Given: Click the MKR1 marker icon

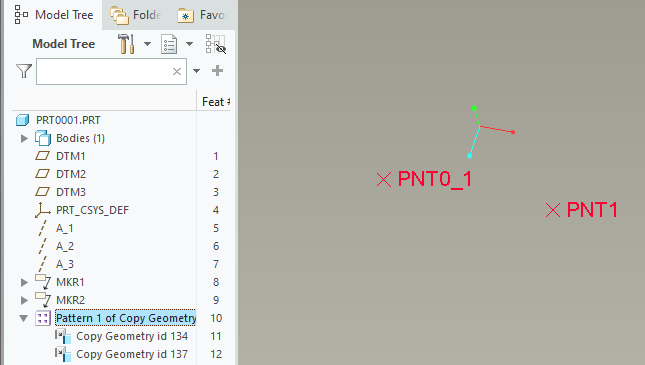Looking at the screenshot, I should click(43, 281).
